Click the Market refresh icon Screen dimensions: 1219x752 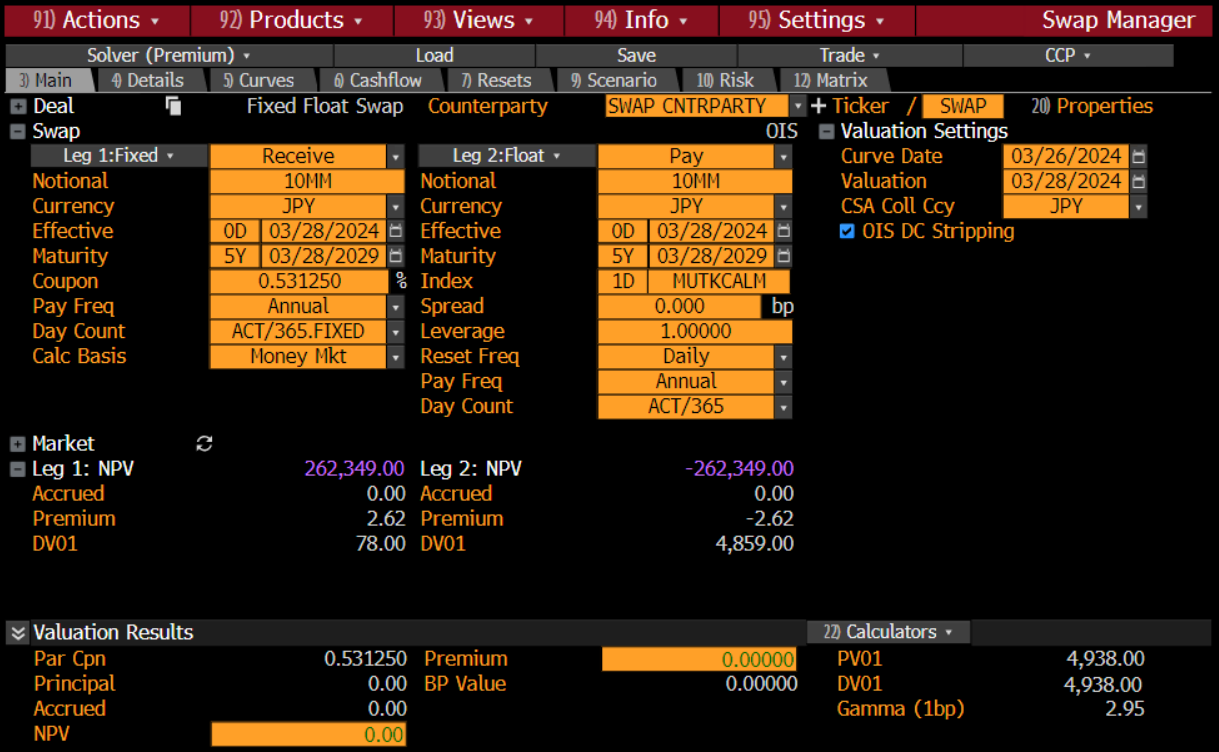coord(204,444)
